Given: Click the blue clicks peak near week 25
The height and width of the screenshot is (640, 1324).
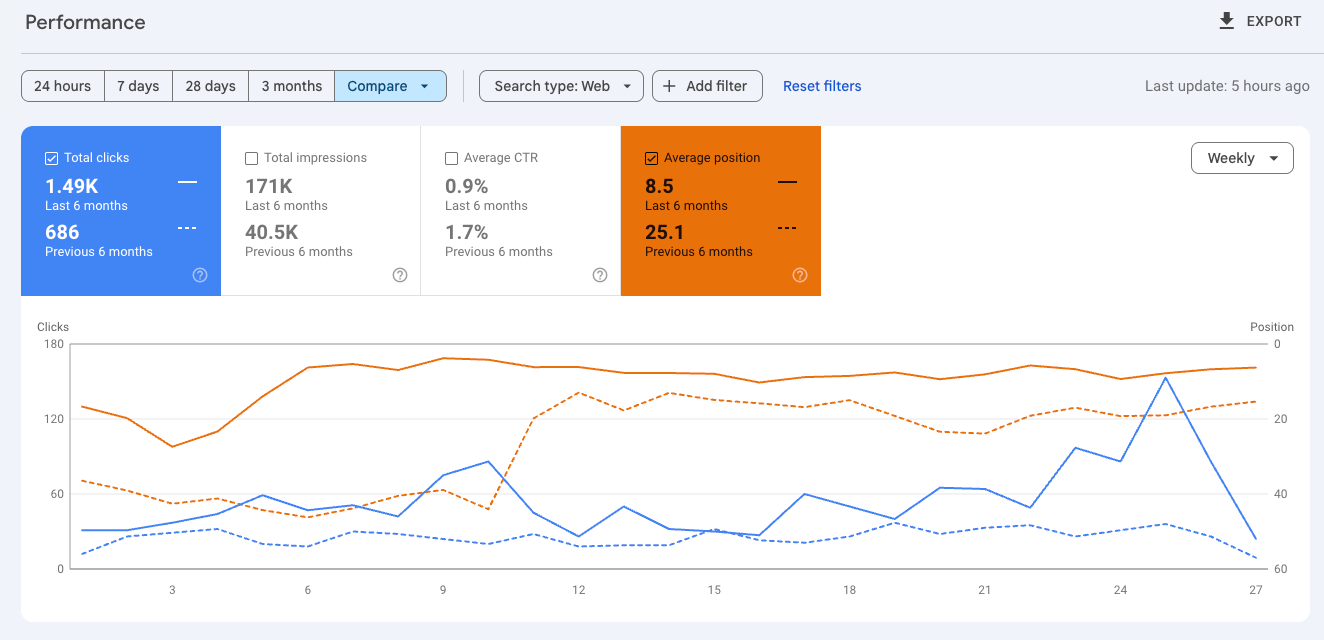Looking at the screenshot, I should [x=1166, y=377].
